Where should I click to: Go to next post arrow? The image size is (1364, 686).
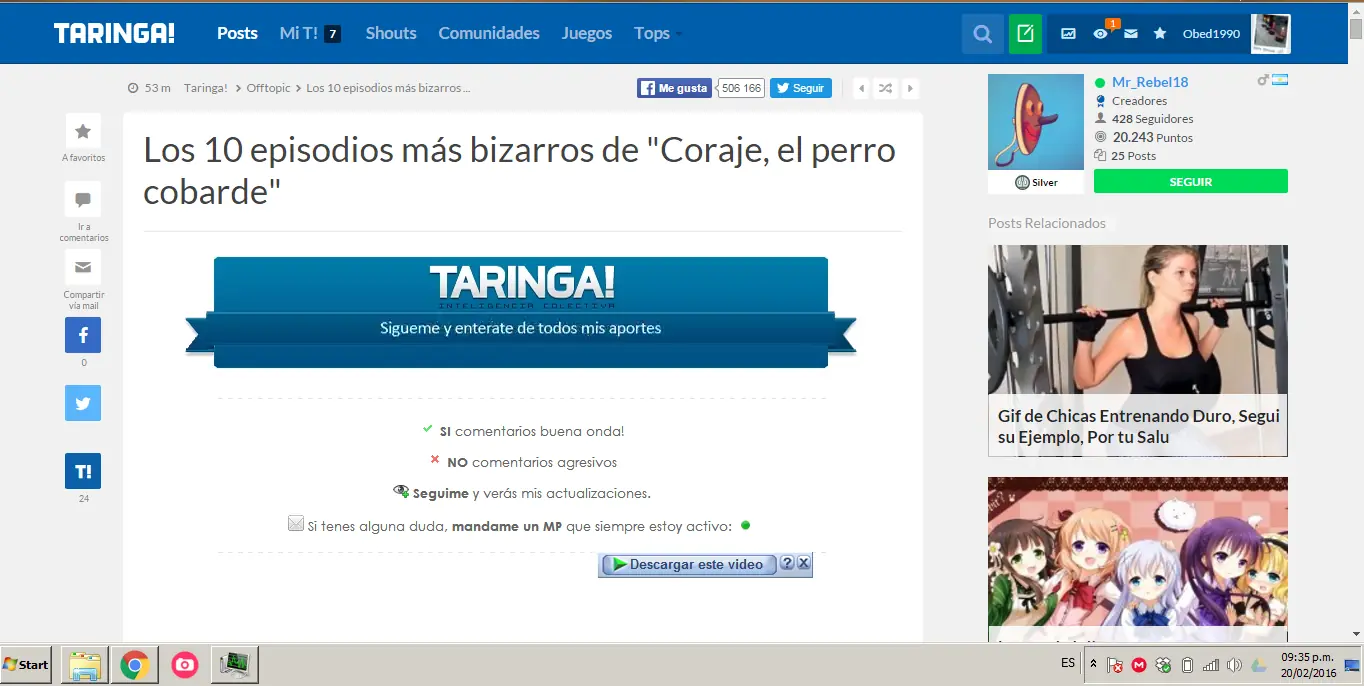click(910, 88)
